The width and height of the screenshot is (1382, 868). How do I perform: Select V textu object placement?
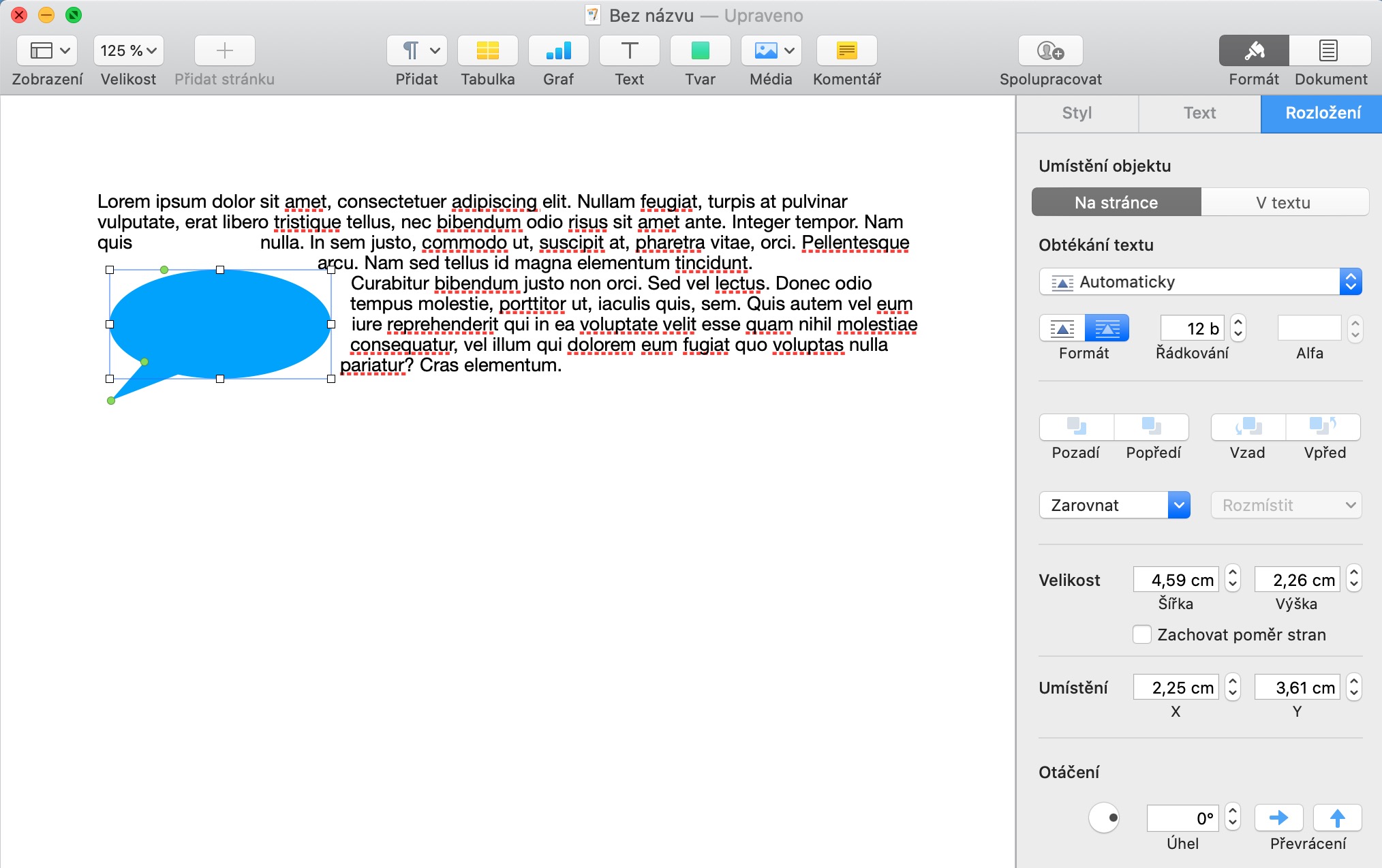(1283, 202)
